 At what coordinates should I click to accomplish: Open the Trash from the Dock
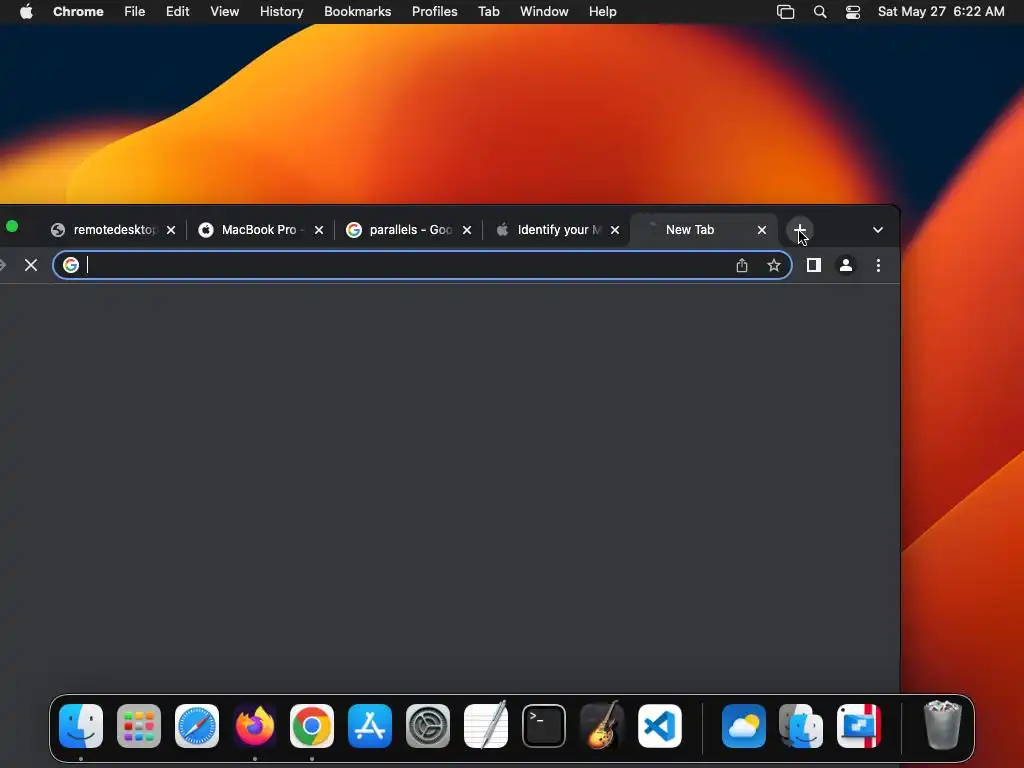click(943, 725)
